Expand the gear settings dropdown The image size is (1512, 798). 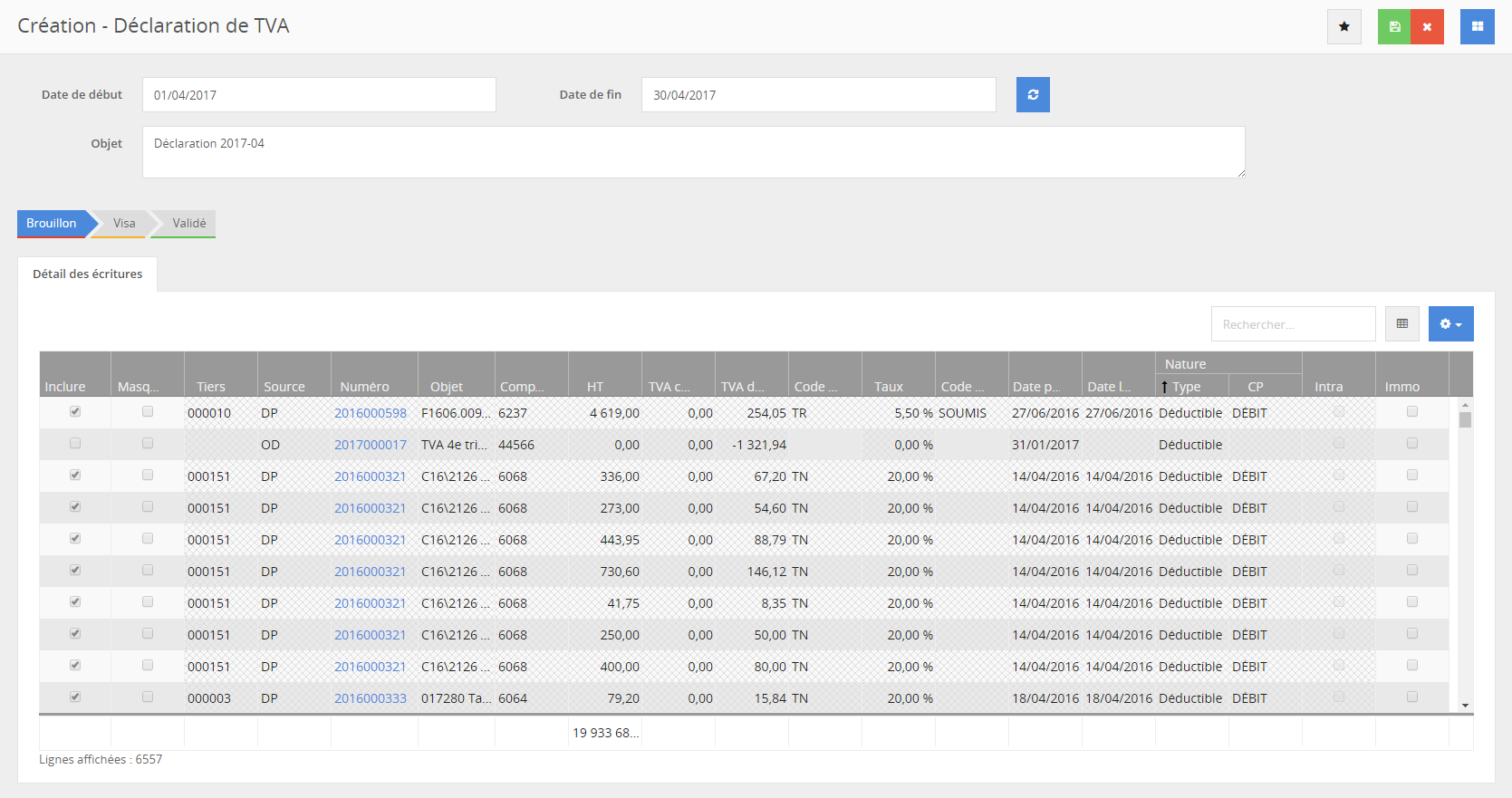click(1450, 324)
